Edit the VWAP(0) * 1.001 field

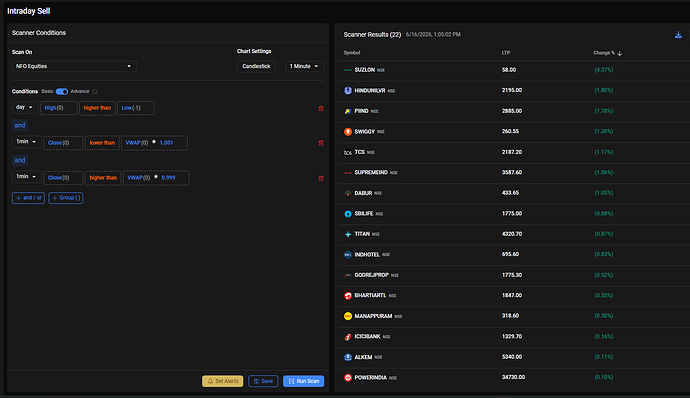154,143
